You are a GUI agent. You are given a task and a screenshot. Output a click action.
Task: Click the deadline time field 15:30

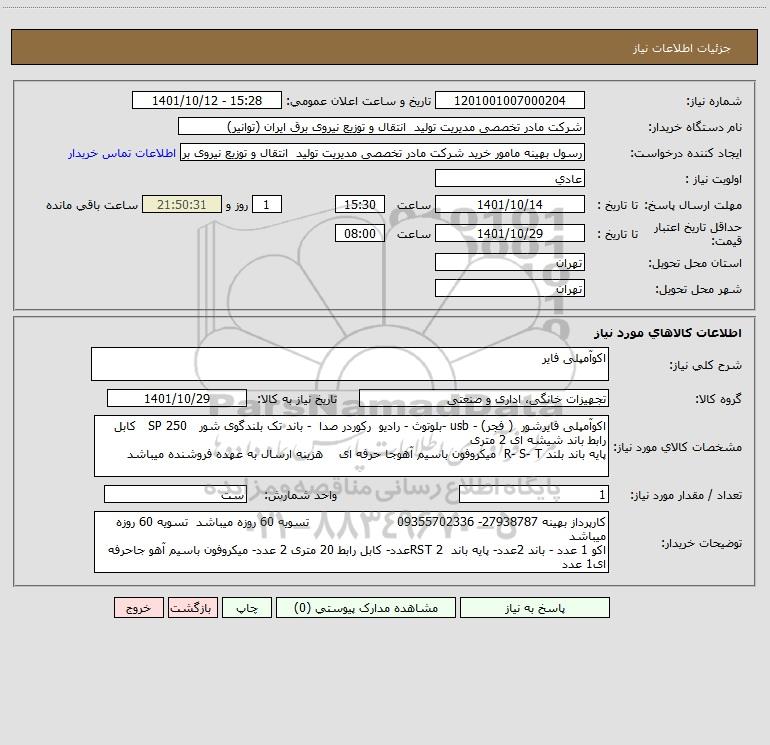tap(360, 204)
